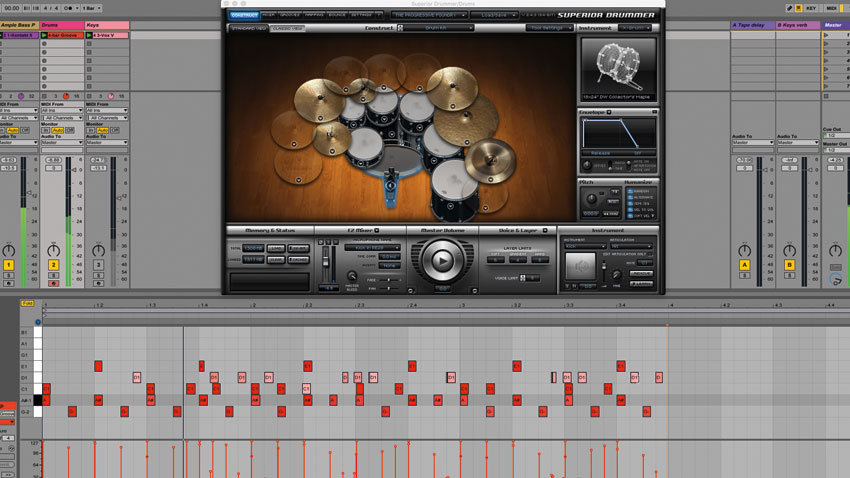This screenshot has height=478, width=850.
Task: Click the Pitch knob
Action: (591, 198)
